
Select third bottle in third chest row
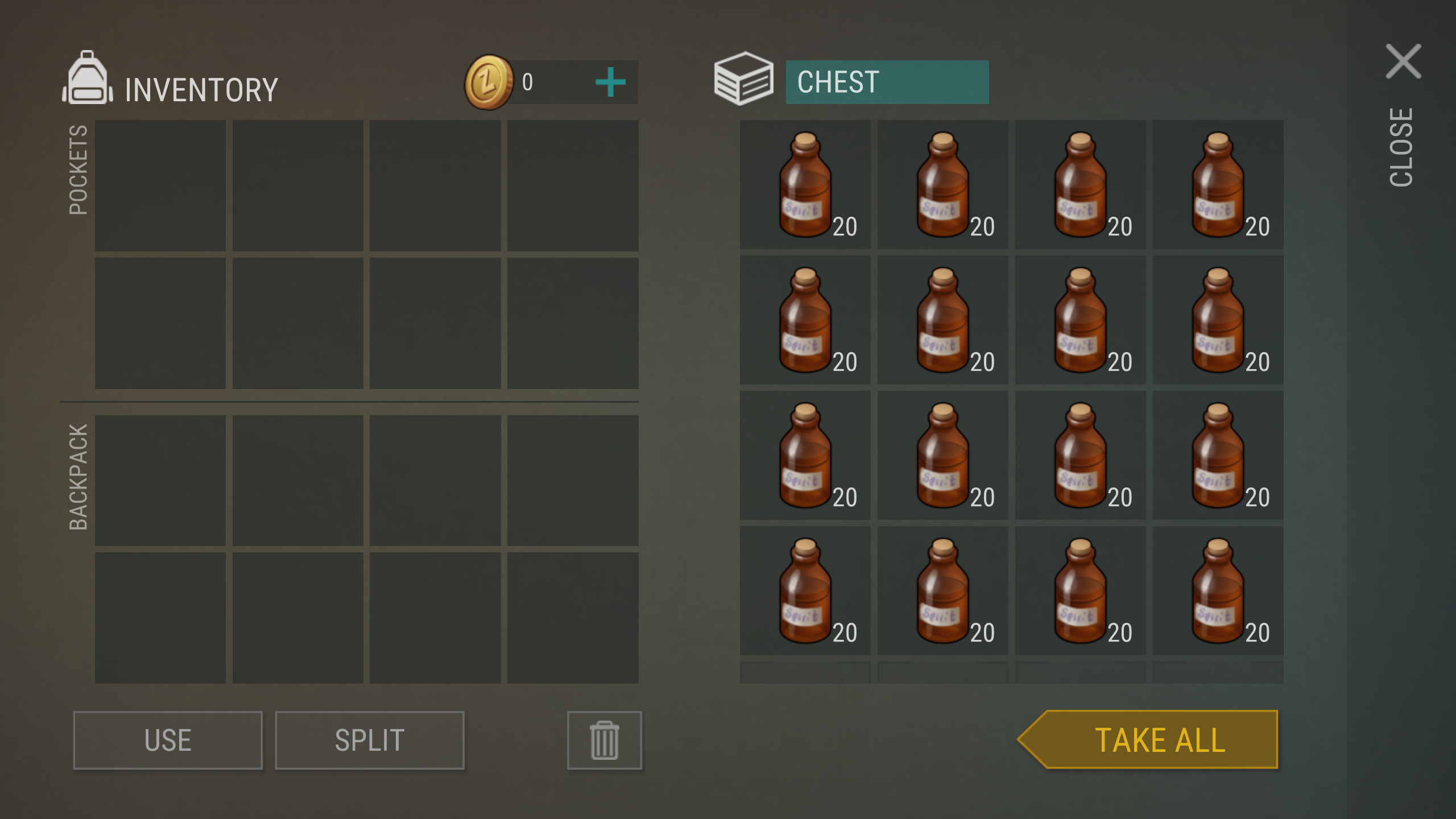pos(1080,455)
